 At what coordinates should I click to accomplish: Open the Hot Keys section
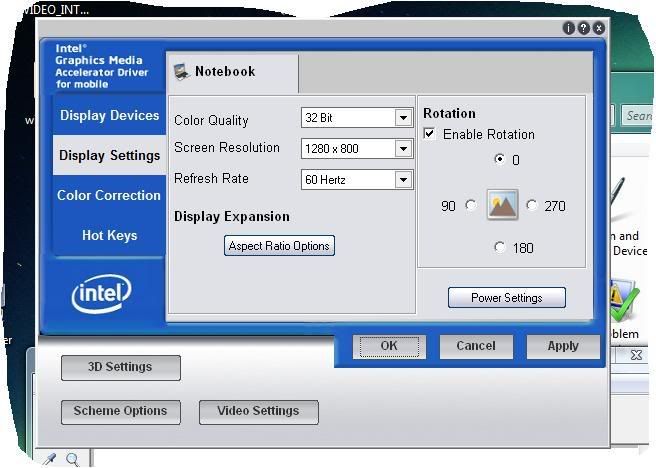(x=110, y=235)
